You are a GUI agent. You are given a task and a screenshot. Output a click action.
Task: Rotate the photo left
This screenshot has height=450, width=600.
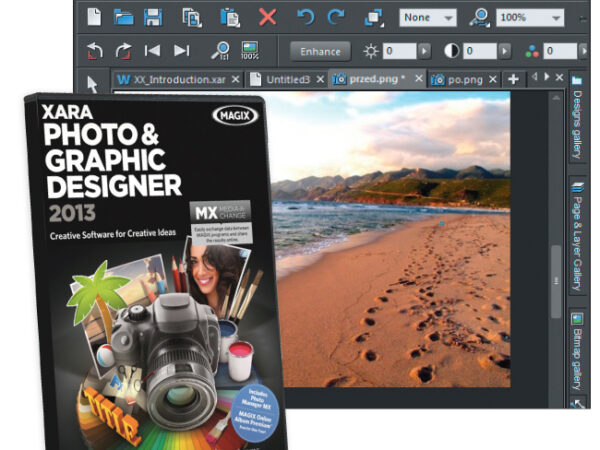pos(94,51)
